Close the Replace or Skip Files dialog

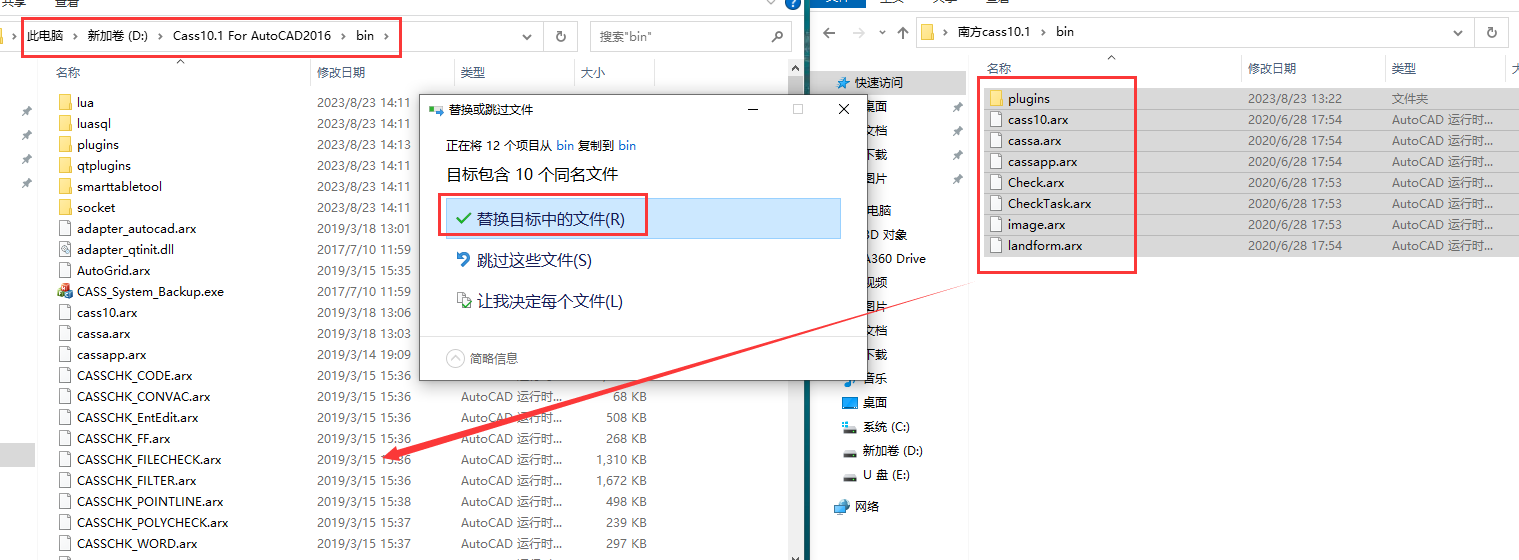click(844, 109)
